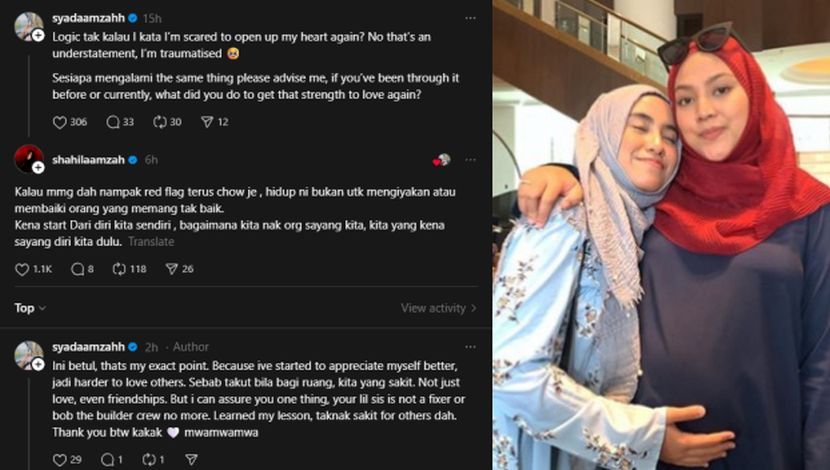
Task: Open replies on the post with 33 comments
Action: click(113, 122)
